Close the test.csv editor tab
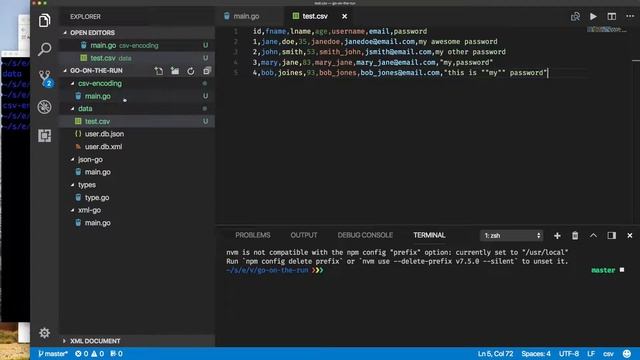 344,16
